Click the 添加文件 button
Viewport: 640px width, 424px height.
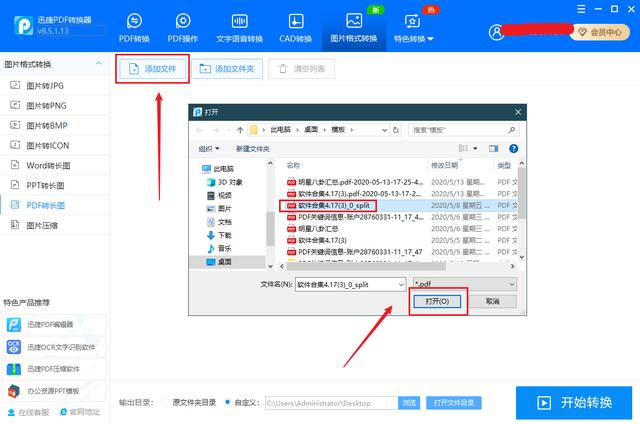(152, 69)
